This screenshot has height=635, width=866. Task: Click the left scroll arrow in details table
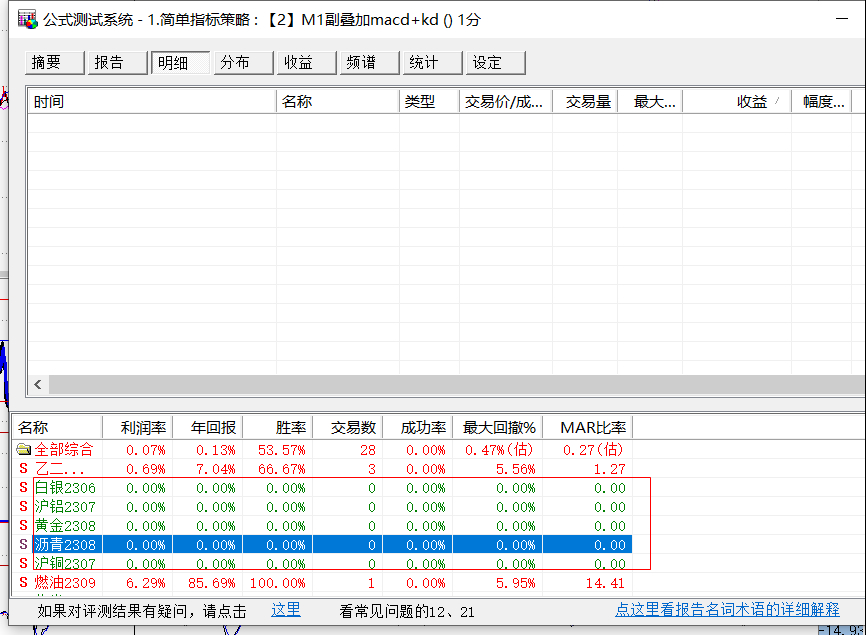coord(39,385)
